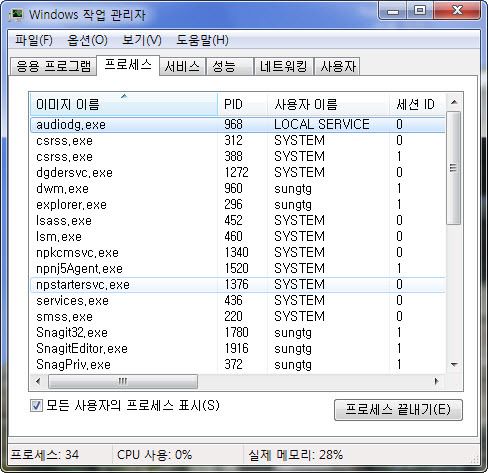Maximize the Task Manager window
488x473 pixels.
pos(420,11)
